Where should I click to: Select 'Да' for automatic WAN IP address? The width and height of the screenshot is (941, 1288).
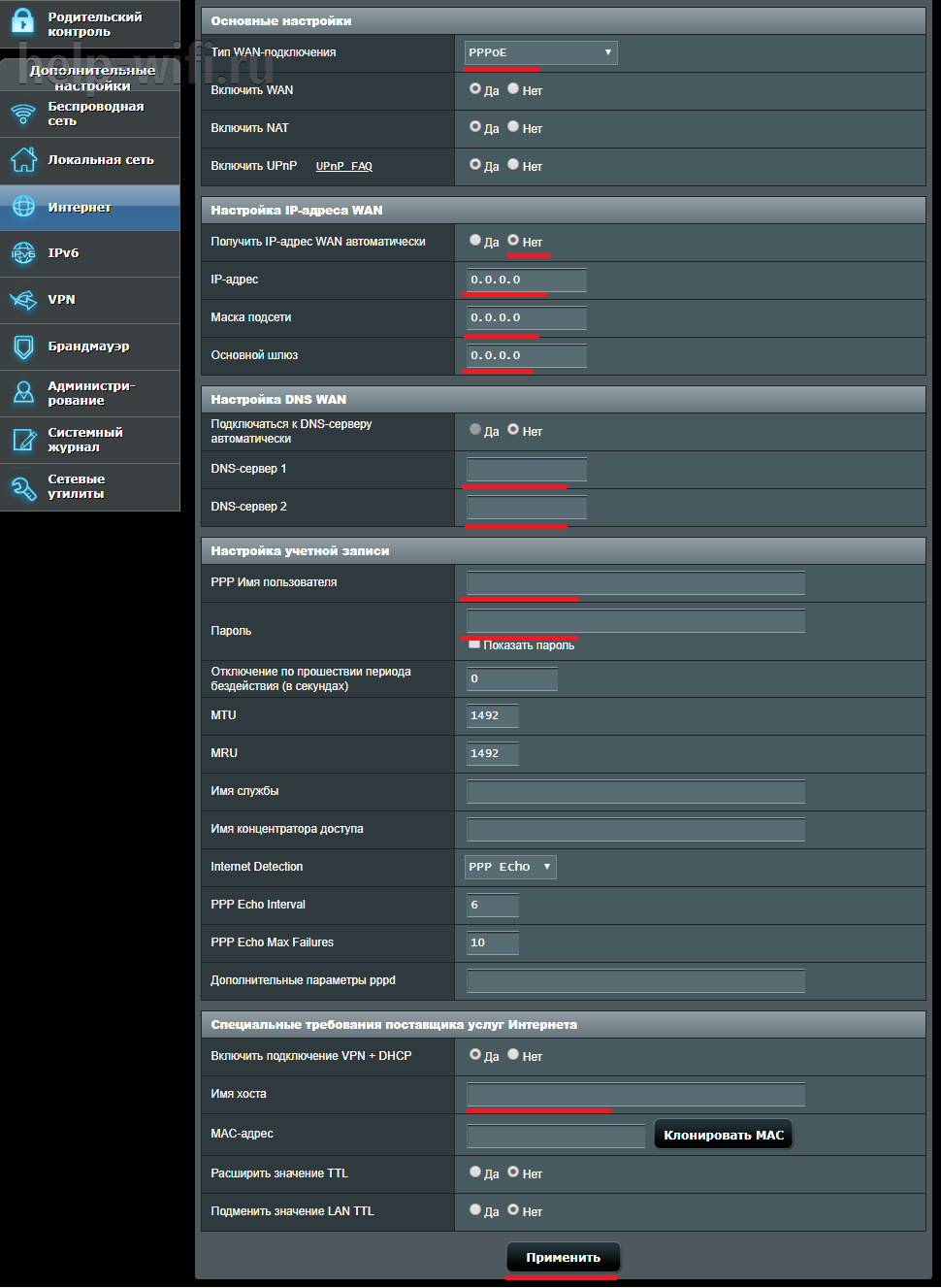tap(475, 241)
